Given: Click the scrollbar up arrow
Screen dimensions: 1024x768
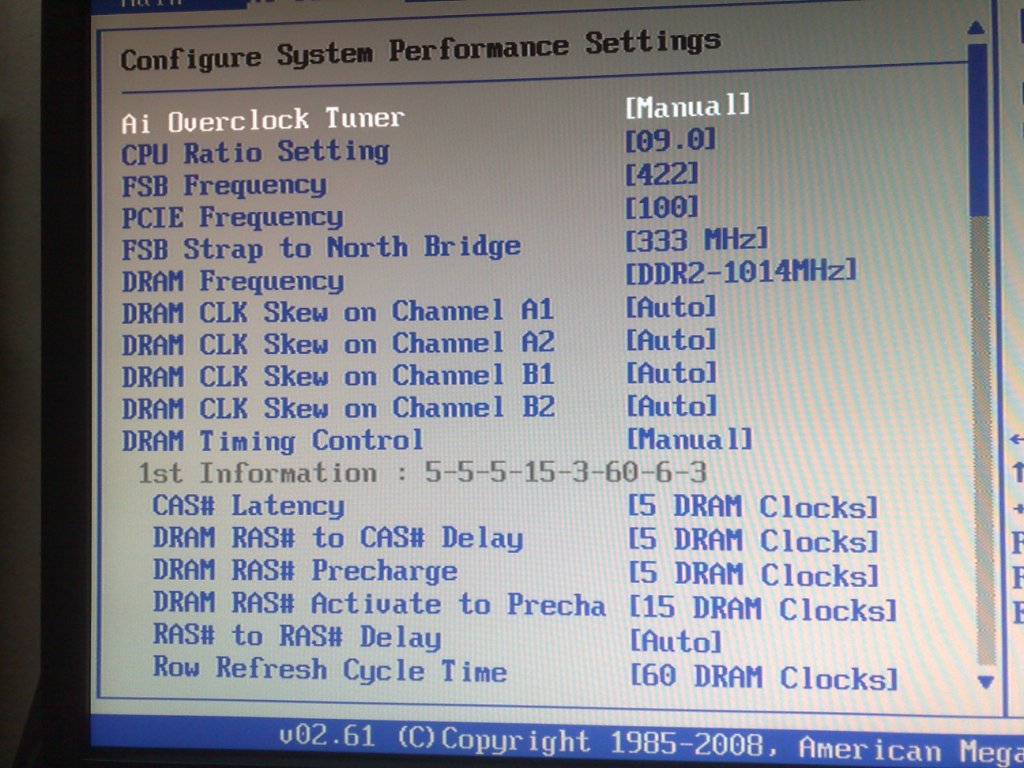Looking at the screenshot, I should click(x=976, y=28).
